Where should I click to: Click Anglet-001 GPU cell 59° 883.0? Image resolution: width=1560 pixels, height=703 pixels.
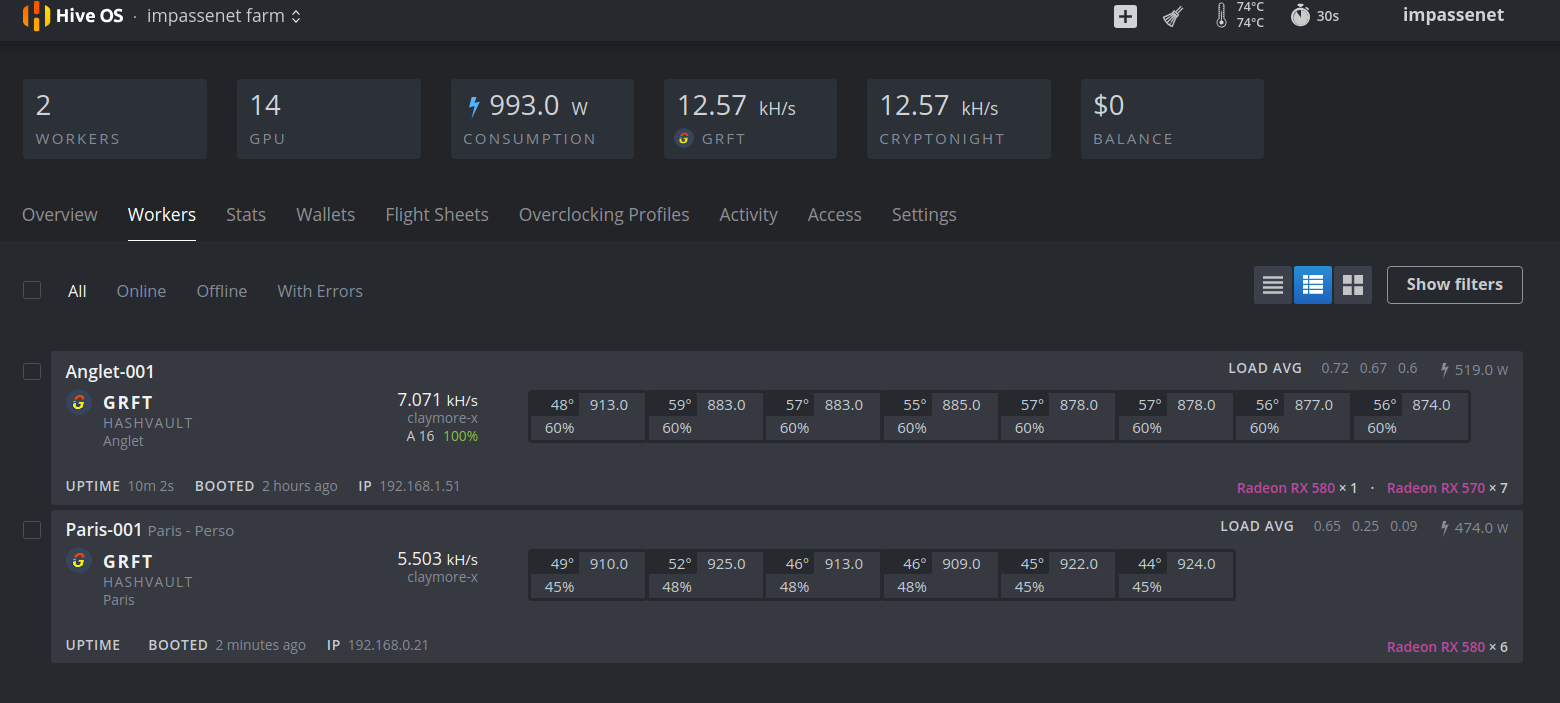click(705, 416)
